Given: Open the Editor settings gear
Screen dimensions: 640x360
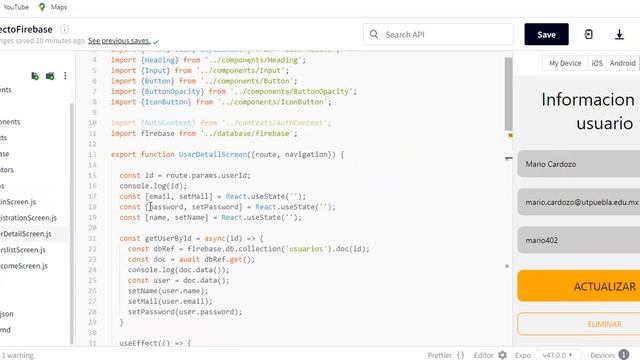Looking at the screenshot, I should tap(502, 355).
